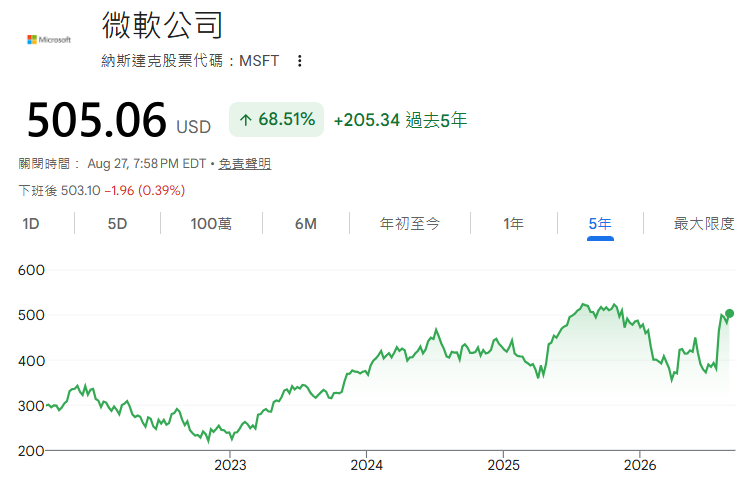Click the green endpoint dot on chart
Screen dimensions: 748x480
729,313
